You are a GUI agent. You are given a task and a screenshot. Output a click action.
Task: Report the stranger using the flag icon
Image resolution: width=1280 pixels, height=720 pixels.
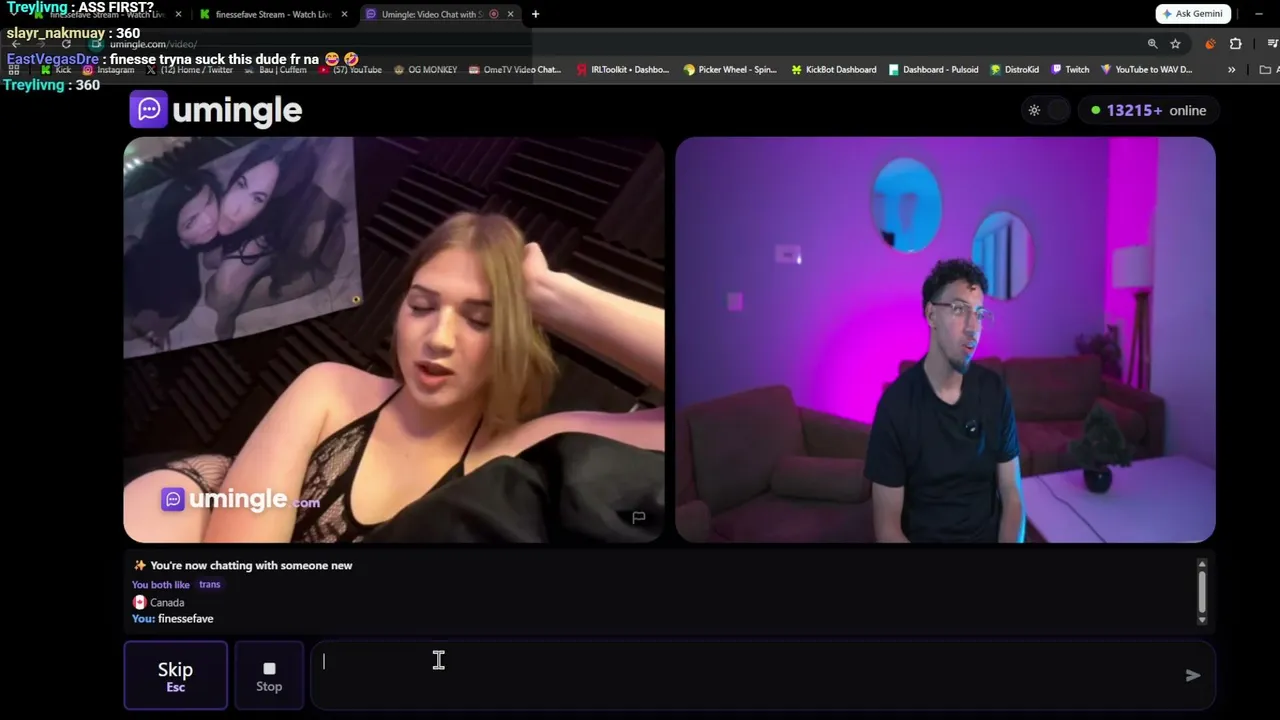click(638, 517)
